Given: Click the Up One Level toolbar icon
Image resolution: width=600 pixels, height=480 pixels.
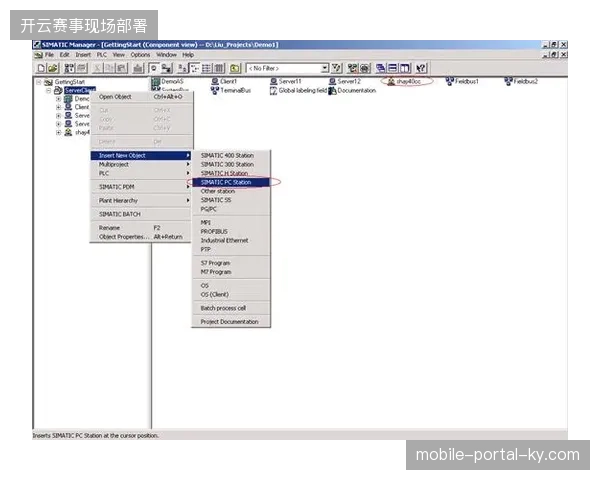Looking at the screenshot, I should (235, 69).
